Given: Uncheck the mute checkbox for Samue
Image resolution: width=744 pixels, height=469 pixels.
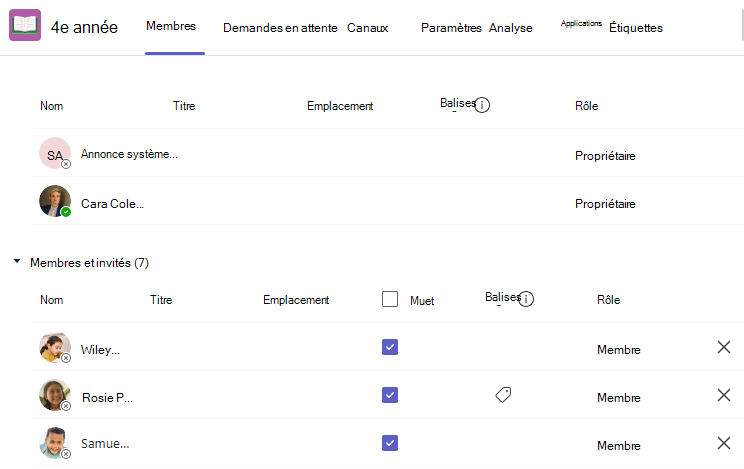Looking at the screenshot, I should tap(390, 443).
